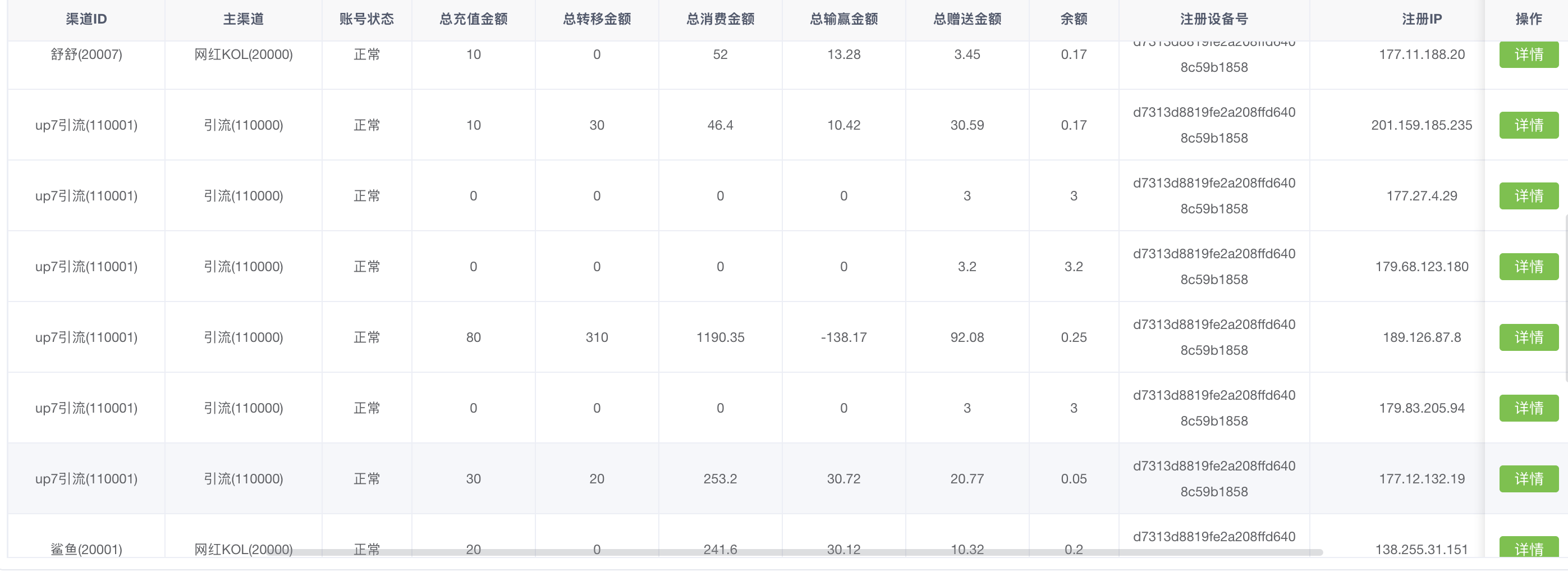Click the 主渠道 column header
Image resolution: width=1568 pixels, height=576 pixels.
[x=244, y=19]
